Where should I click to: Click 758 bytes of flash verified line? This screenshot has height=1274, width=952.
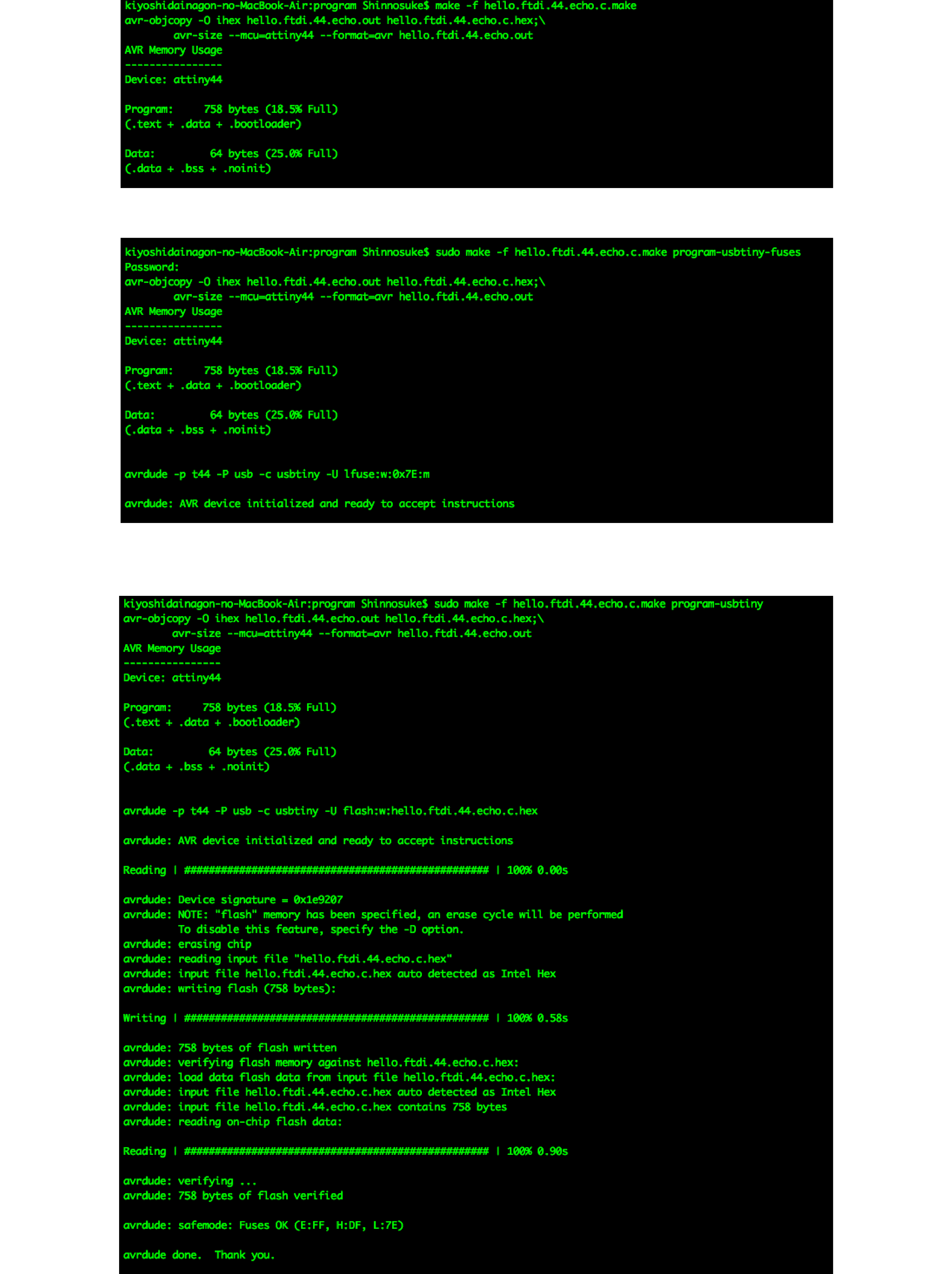pyautogui.click(x=233, y=1196)
